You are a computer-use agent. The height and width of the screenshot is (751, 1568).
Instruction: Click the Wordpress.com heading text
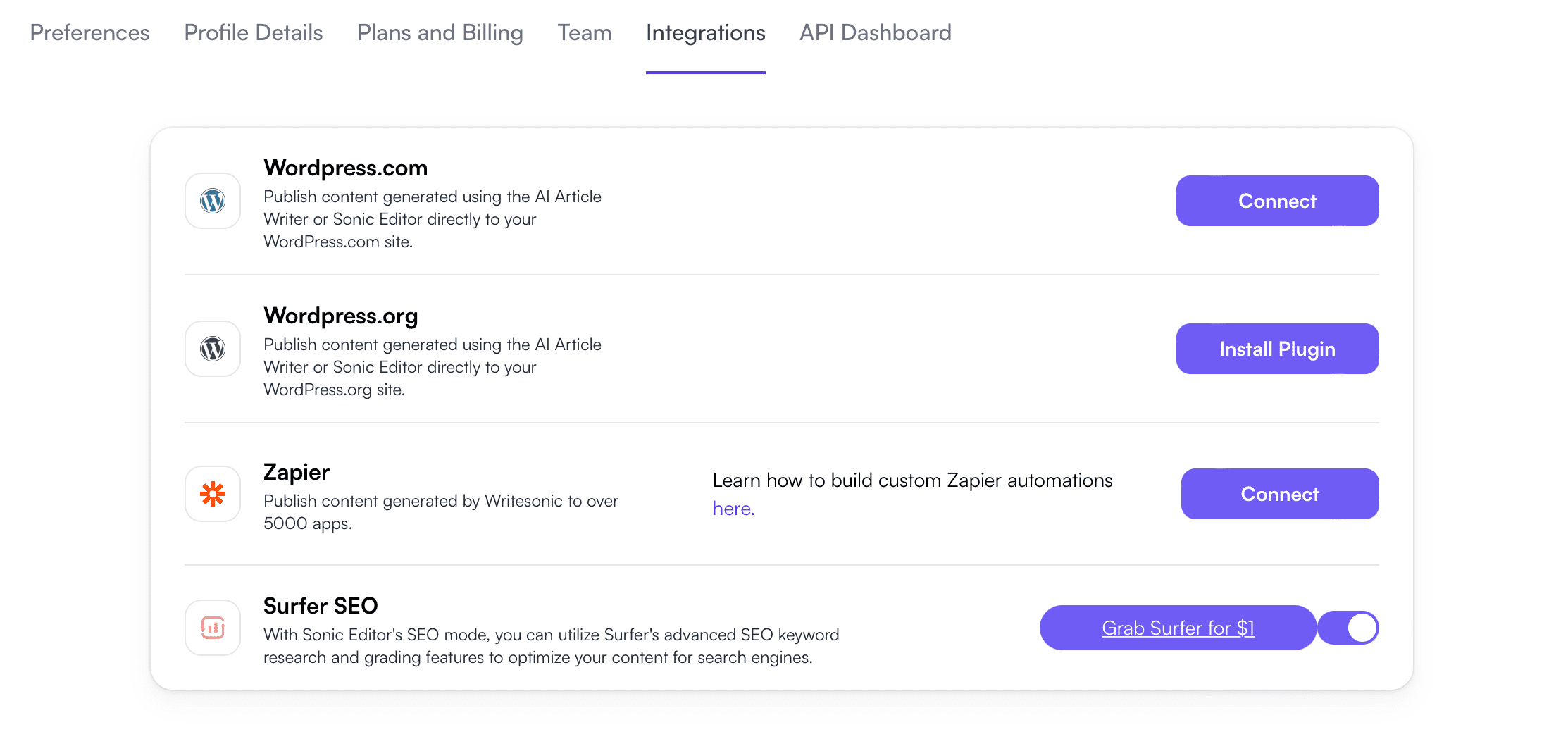(x=345, y=168)
